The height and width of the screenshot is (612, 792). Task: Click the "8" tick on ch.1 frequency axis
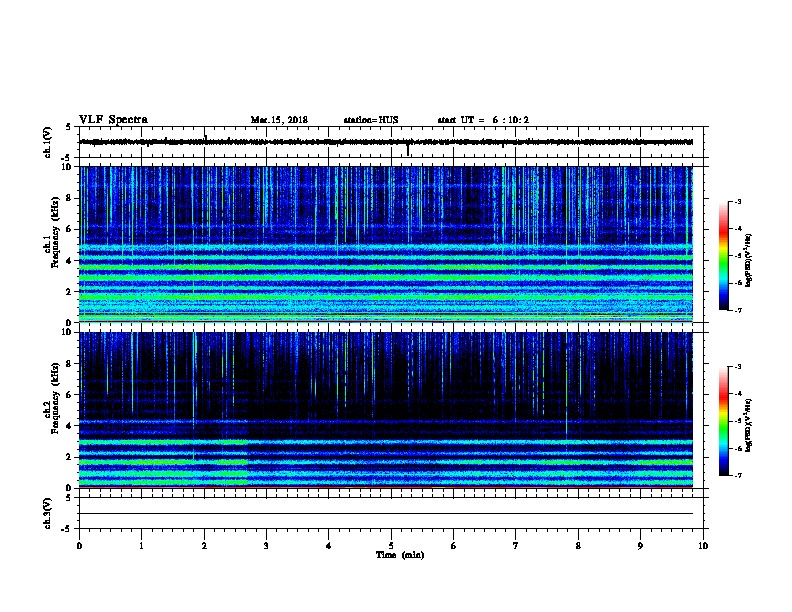tap(70, 198)
